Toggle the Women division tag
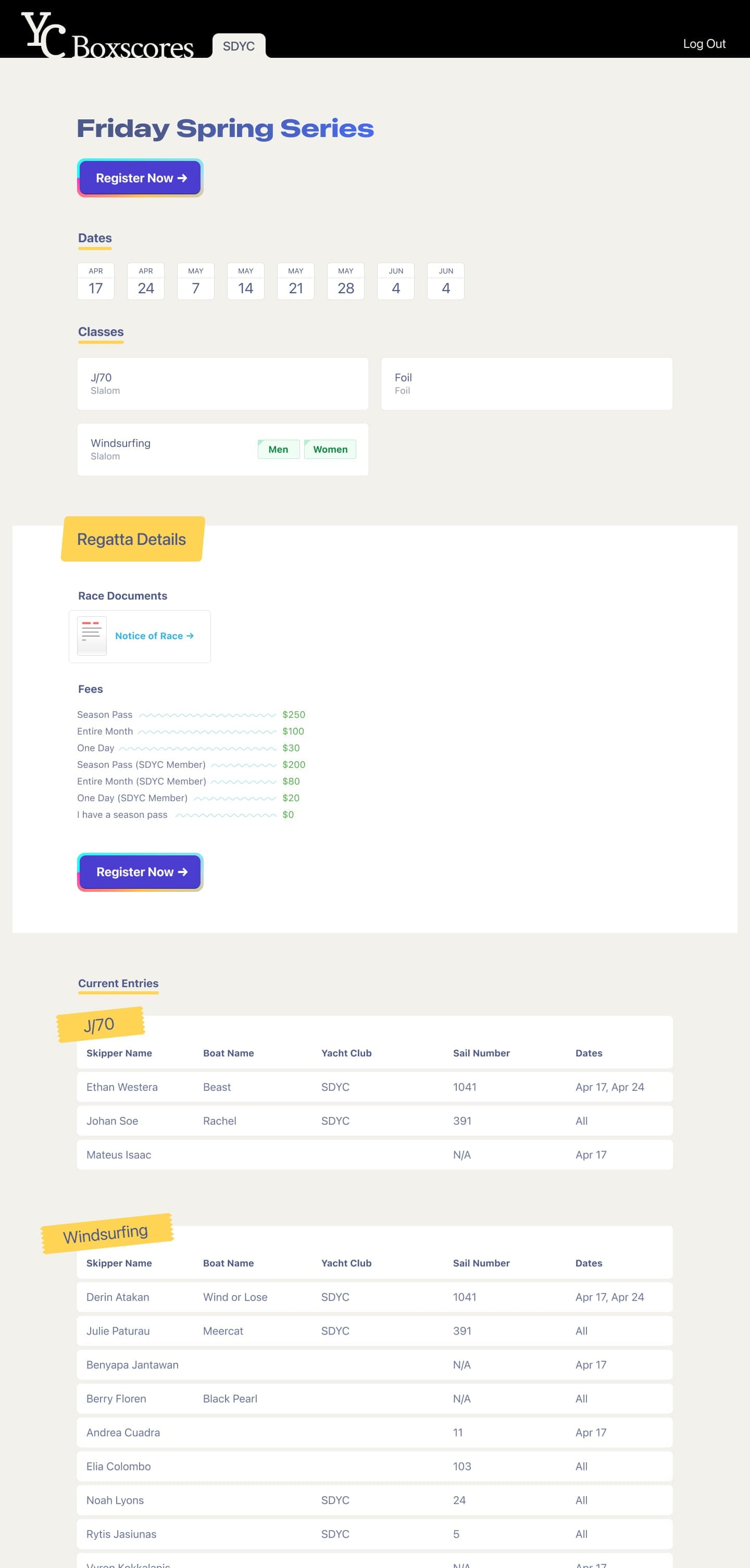 click(x=330, y=449)
